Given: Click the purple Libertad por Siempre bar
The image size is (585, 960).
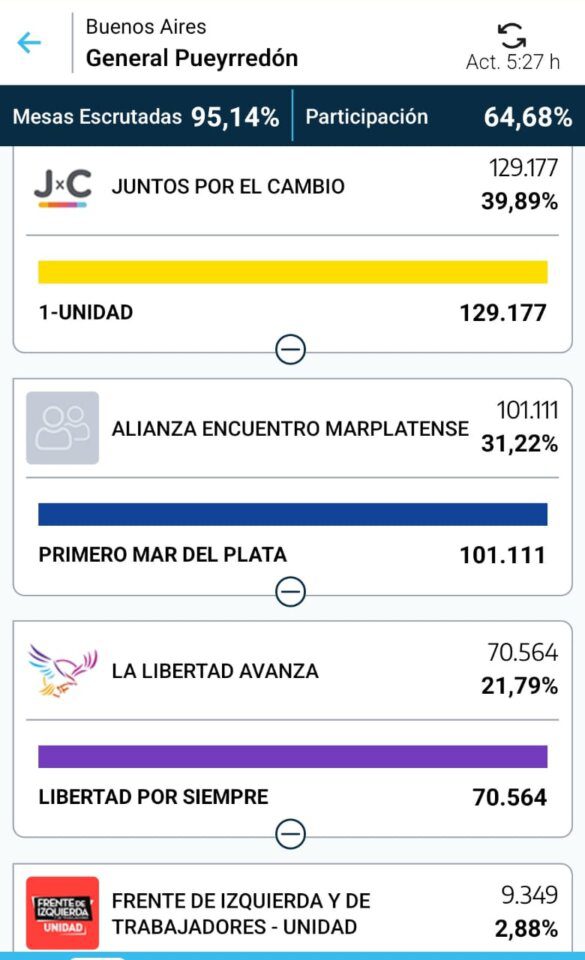Looking at the screenshot, I should coord(292,757).
